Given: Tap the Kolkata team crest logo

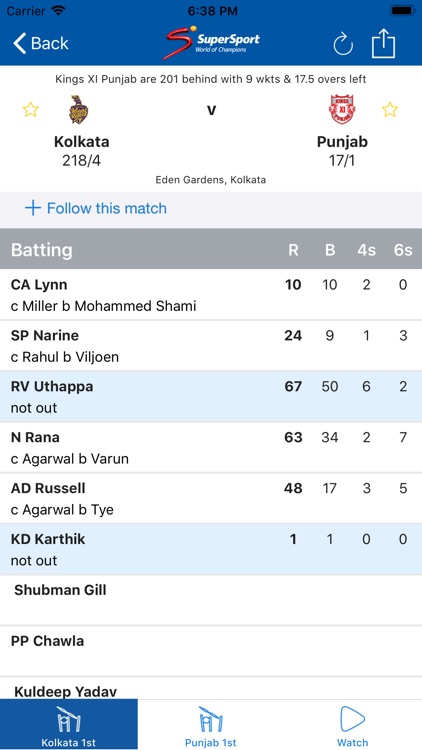Looking at the screenshot, I should (79, 110).
